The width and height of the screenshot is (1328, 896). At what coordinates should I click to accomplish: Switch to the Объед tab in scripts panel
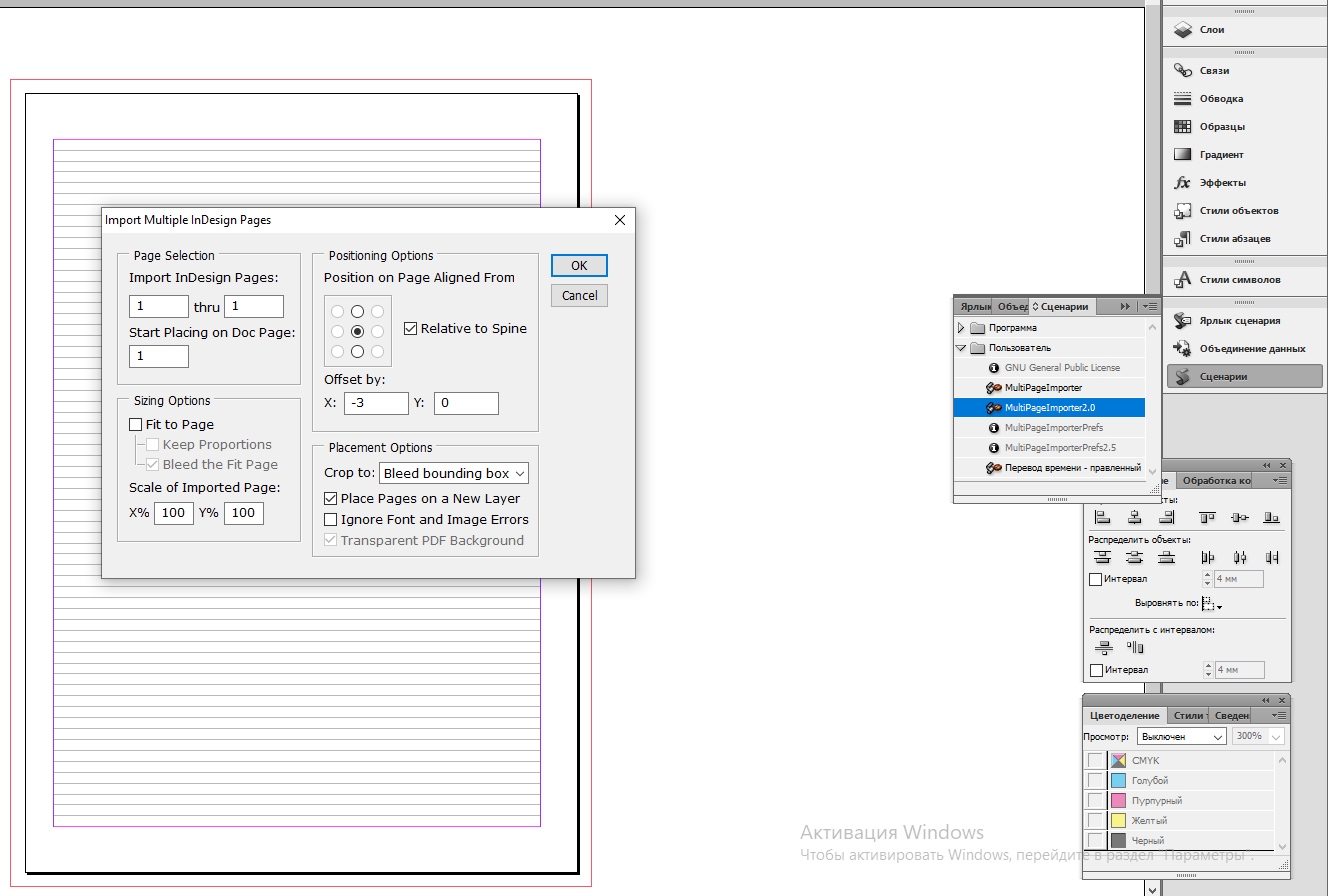[x=1011, y=307]
